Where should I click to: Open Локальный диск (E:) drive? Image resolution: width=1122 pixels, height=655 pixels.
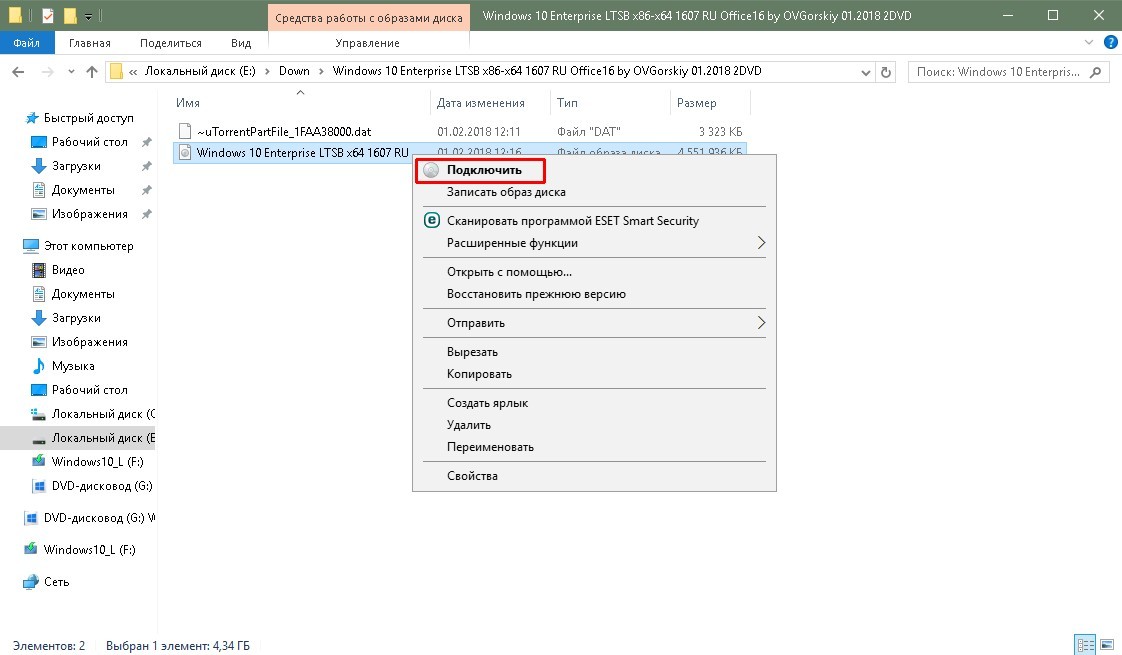pyautogui.click(x=102, y=438)
